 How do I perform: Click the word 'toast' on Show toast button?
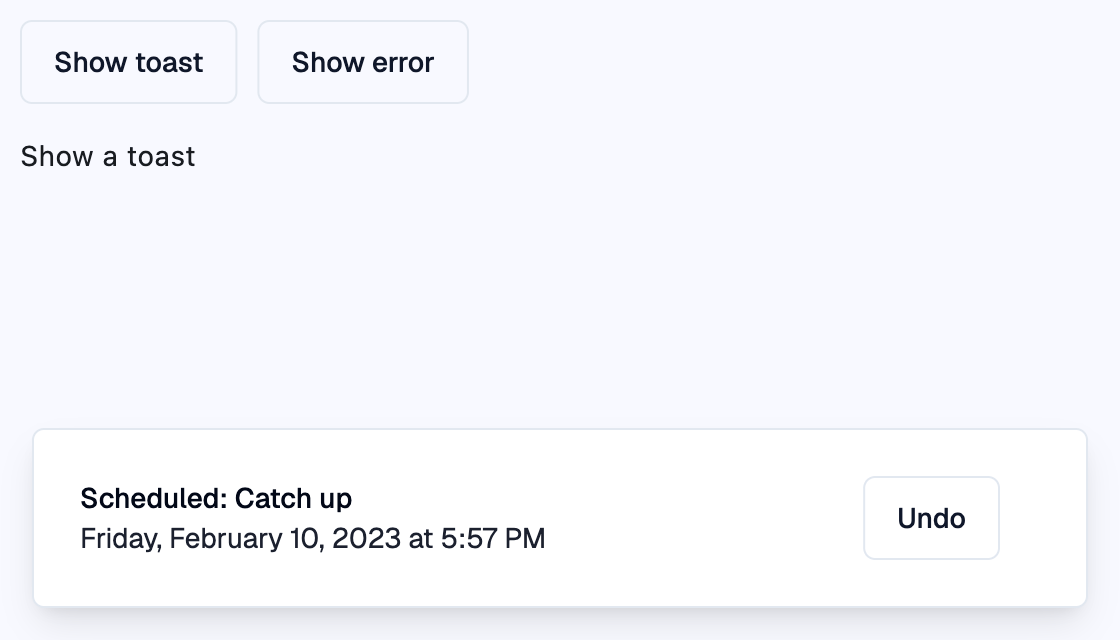click(169, 62)
